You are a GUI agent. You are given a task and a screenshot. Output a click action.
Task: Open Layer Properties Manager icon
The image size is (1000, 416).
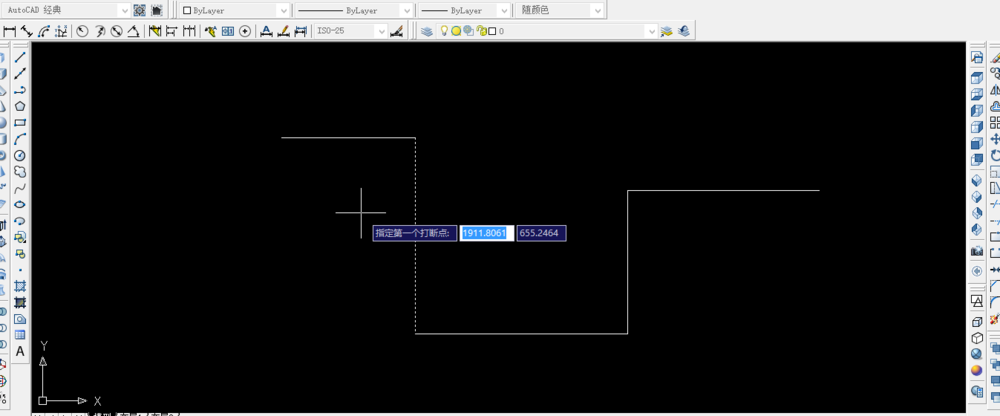(427, 31)
